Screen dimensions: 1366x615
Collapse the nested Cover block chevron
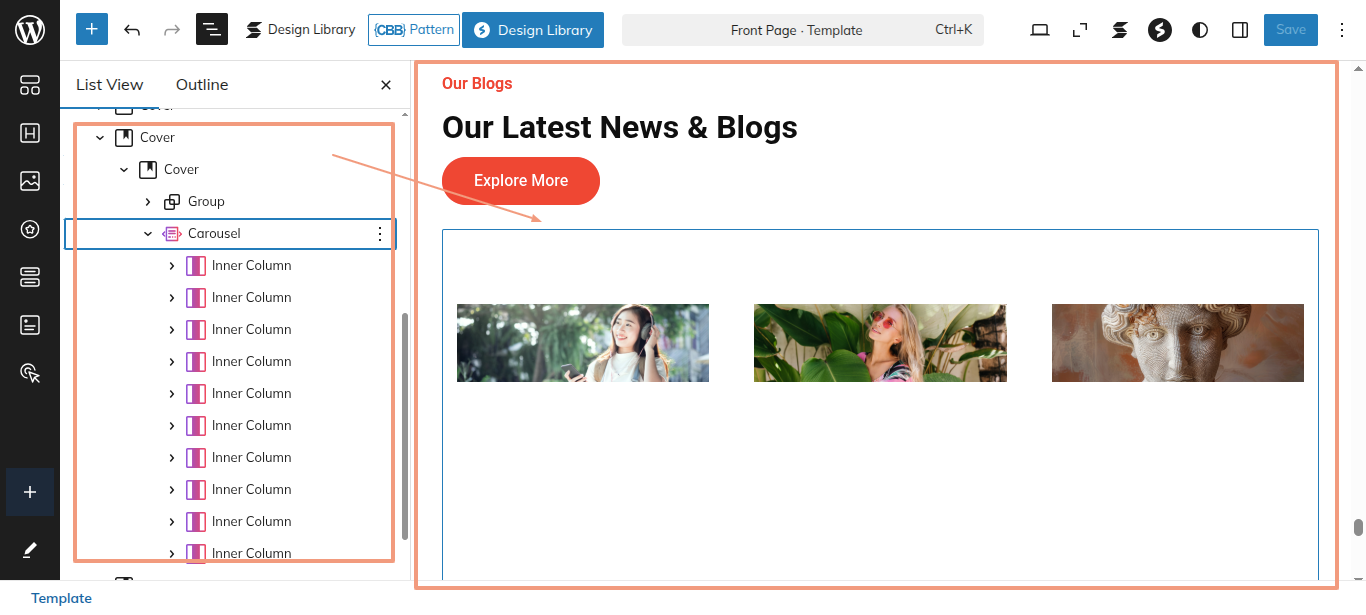click(x=124, y=170)
